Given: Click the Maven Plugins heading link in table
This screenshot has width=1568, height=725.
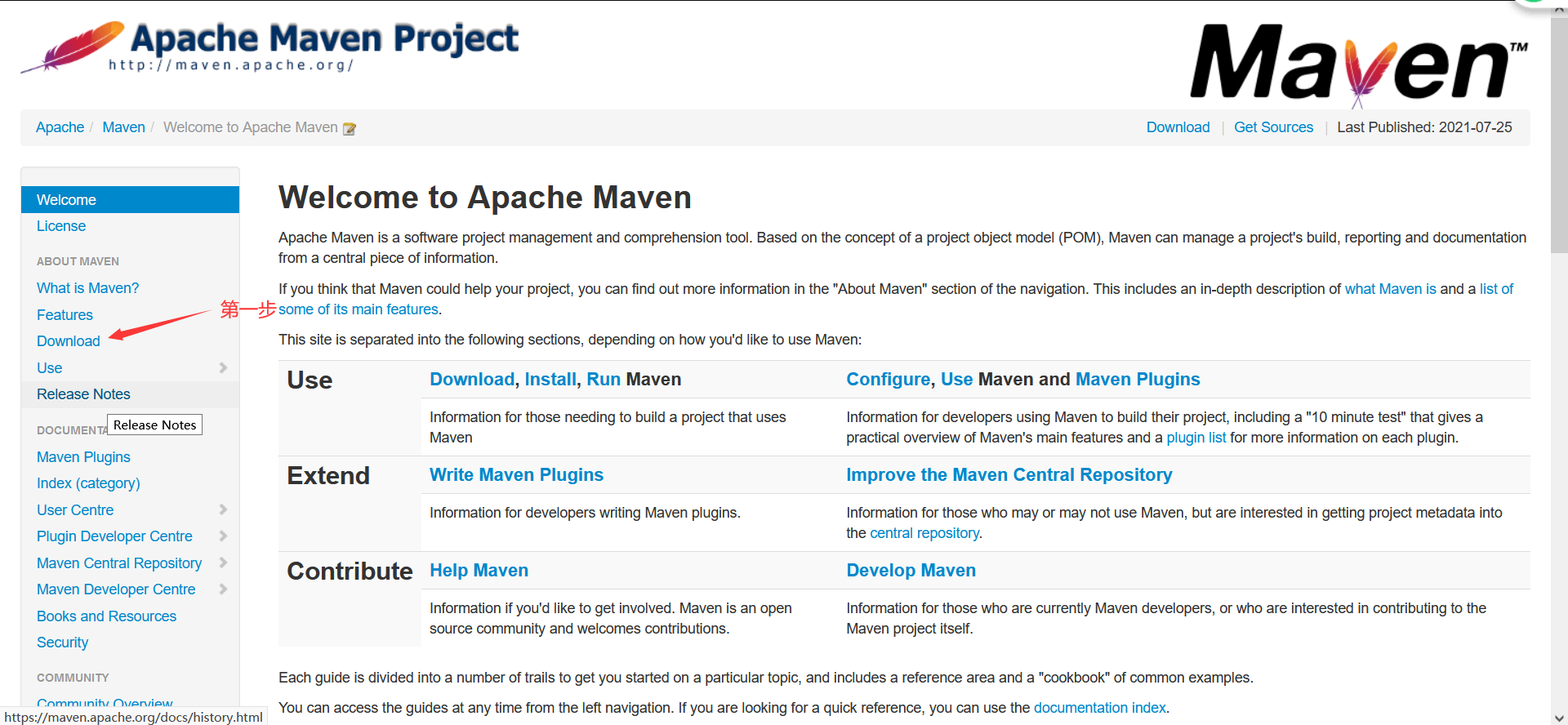Looking at the screenshot, I should (x=1138, y=380).
